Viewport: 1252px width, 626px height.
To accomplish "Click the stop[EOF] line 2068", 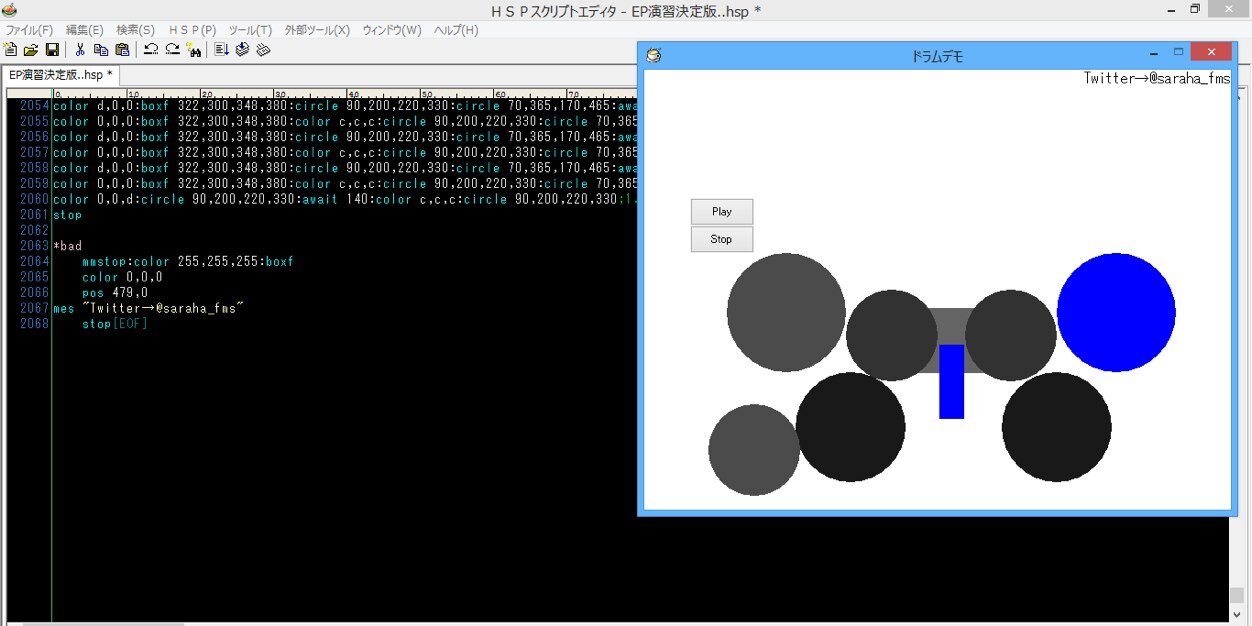I will 115,324.
